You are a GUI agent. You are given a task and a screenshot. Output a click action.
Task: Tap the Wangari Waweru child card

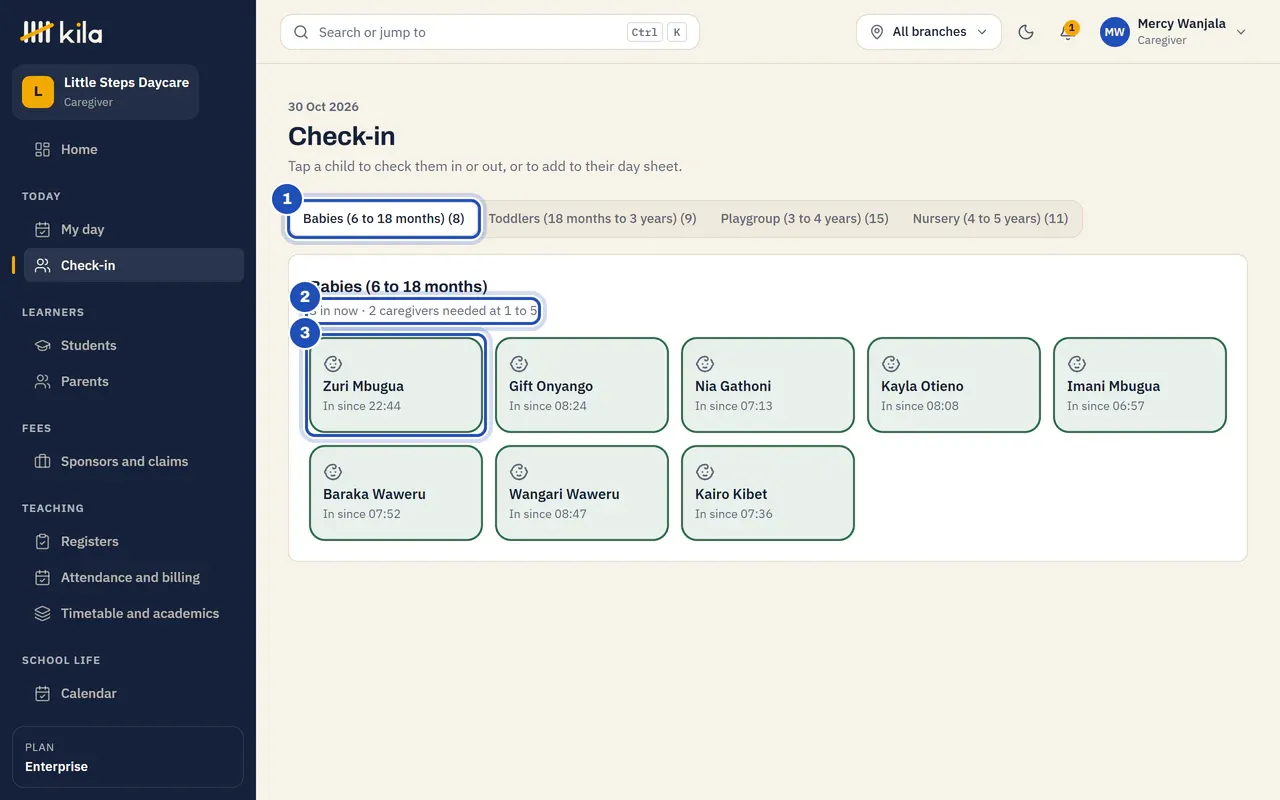(582, 493)
